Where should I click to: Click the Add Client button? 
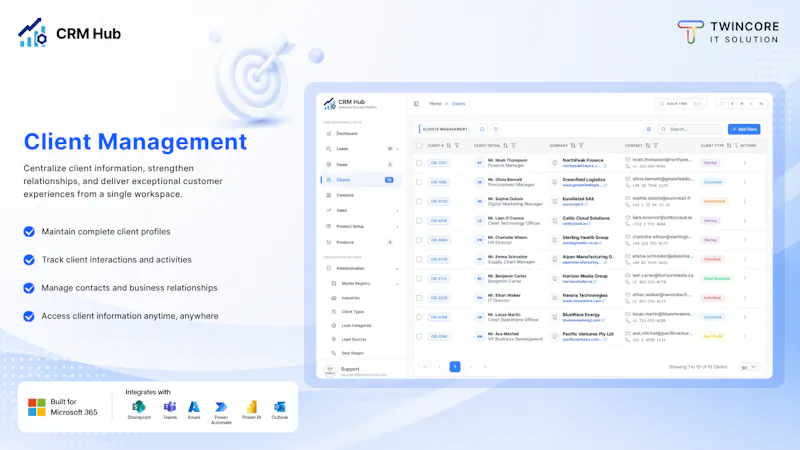pos(744,129)
